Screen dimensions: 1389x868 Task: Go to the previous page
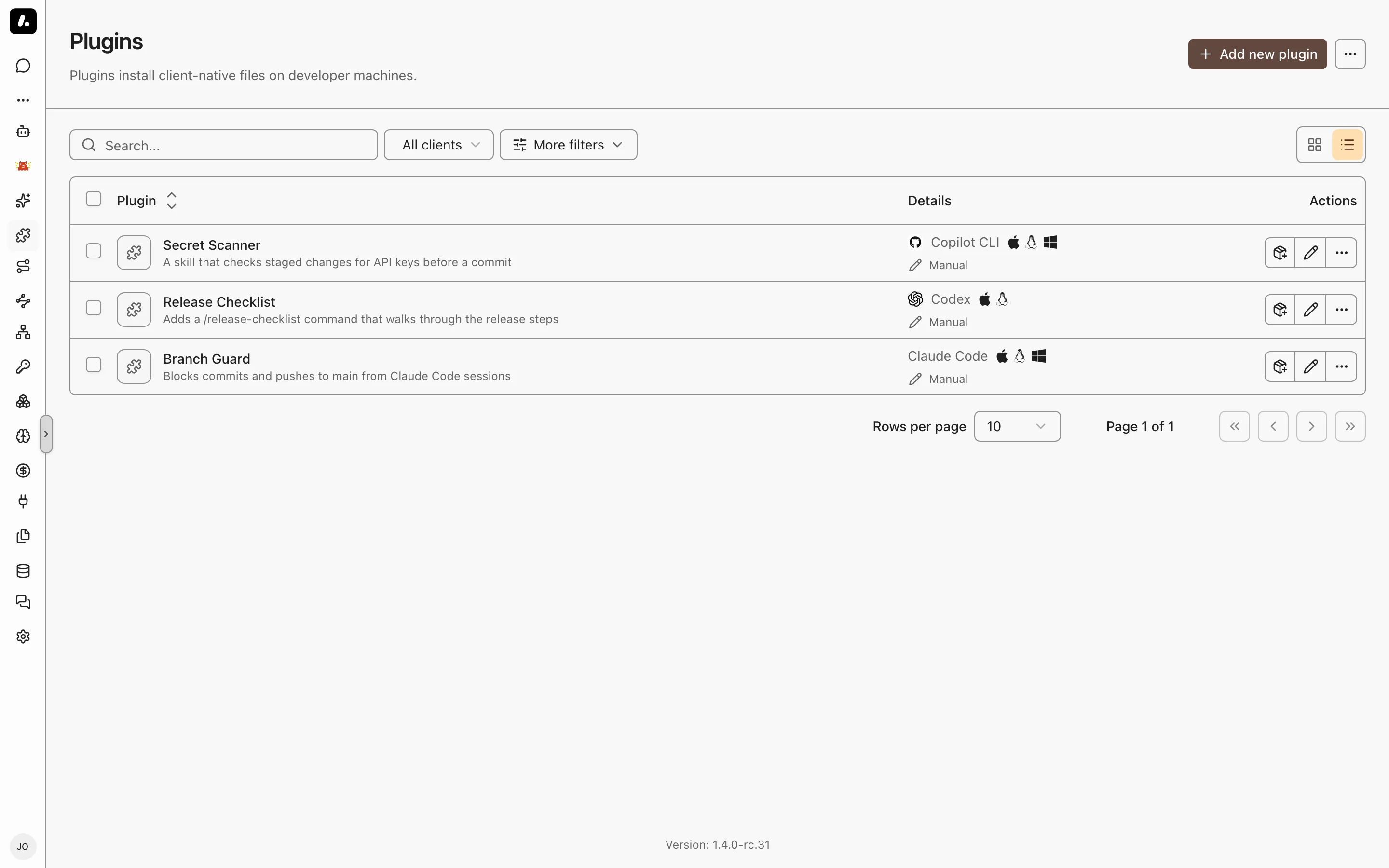pos(1273,426)
